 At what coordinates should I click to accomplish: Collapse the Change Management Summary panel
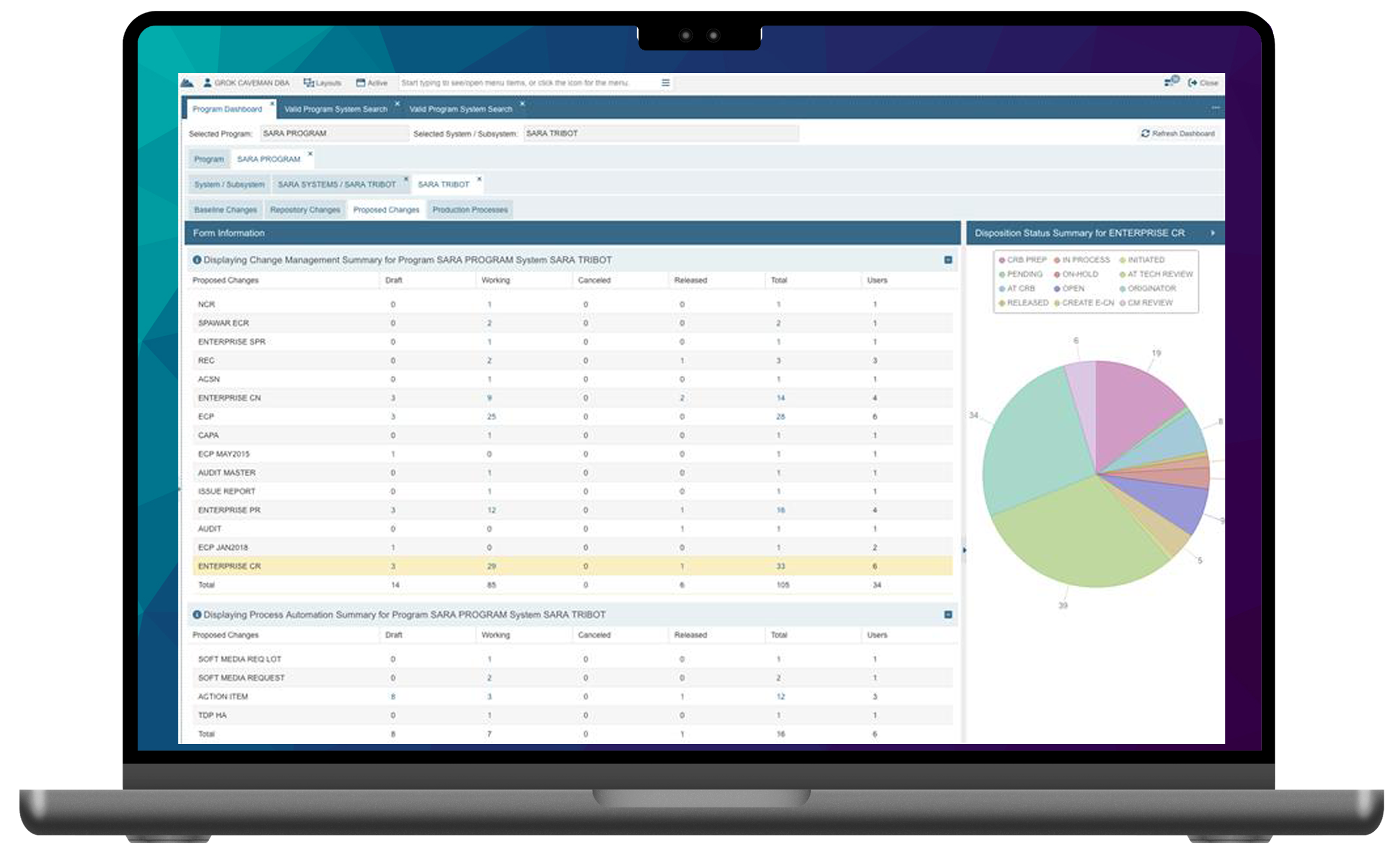click(948, 260)
